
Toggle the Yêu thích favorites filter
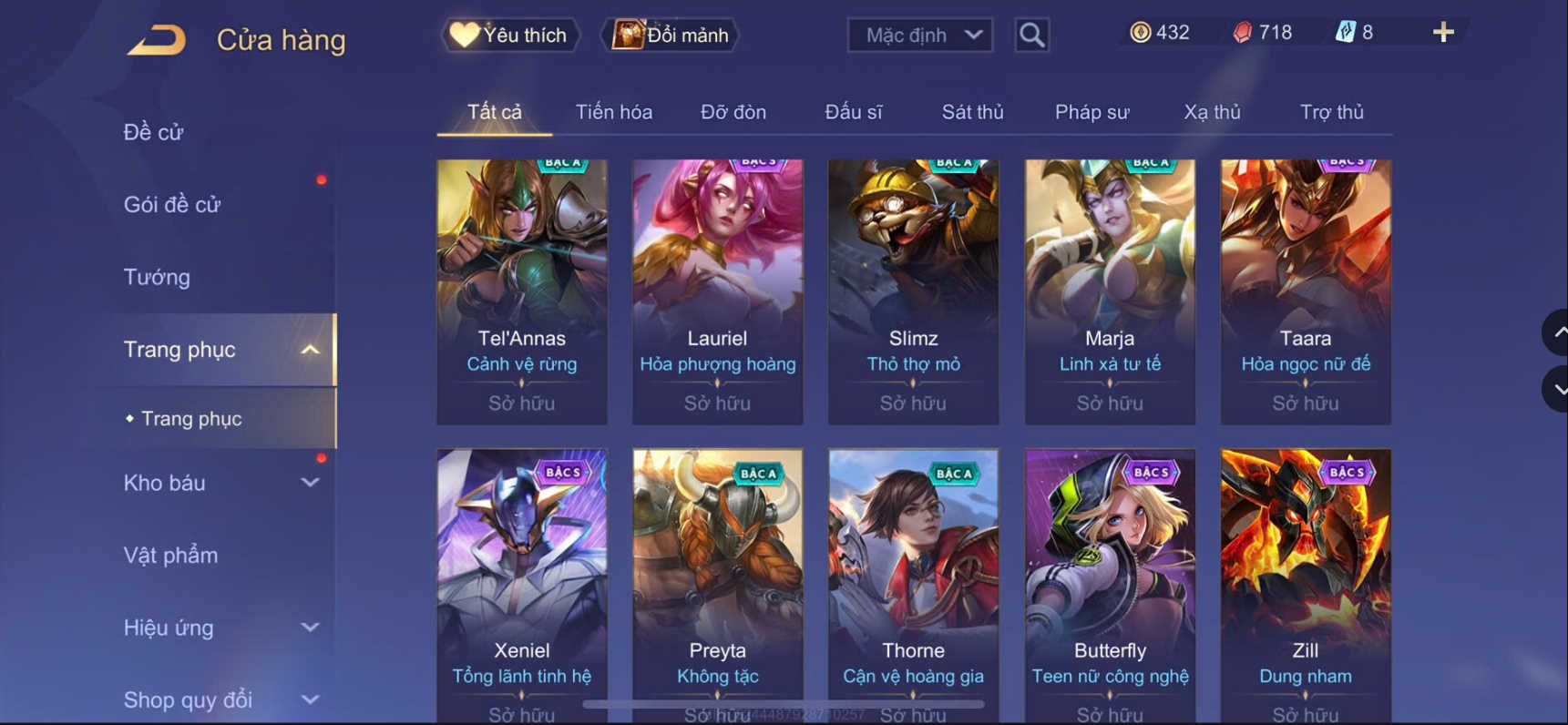510,36
